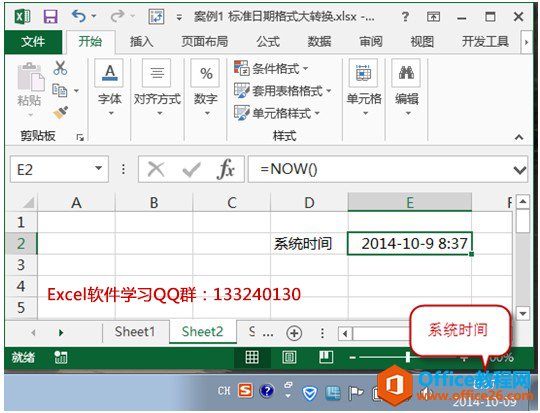Redo the last undone action
540x413 pixels.
coord(118,16)
